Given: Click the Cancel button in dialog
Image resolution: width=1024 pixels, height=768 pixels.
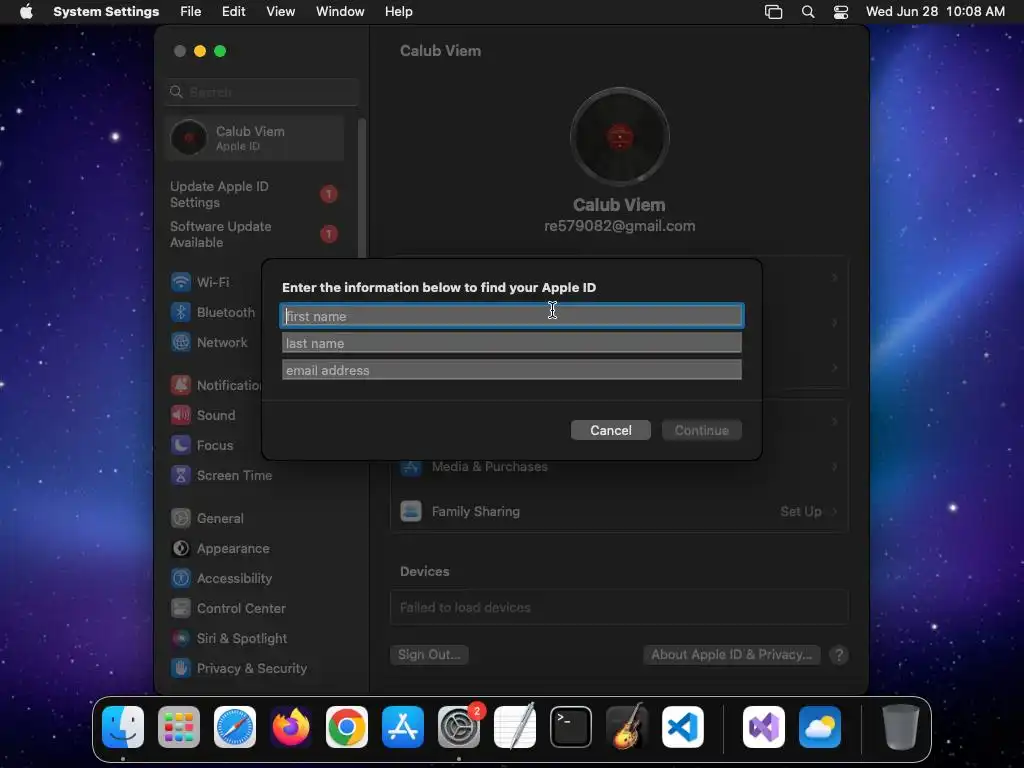Looking at the screenshot, I should (611, 430).
